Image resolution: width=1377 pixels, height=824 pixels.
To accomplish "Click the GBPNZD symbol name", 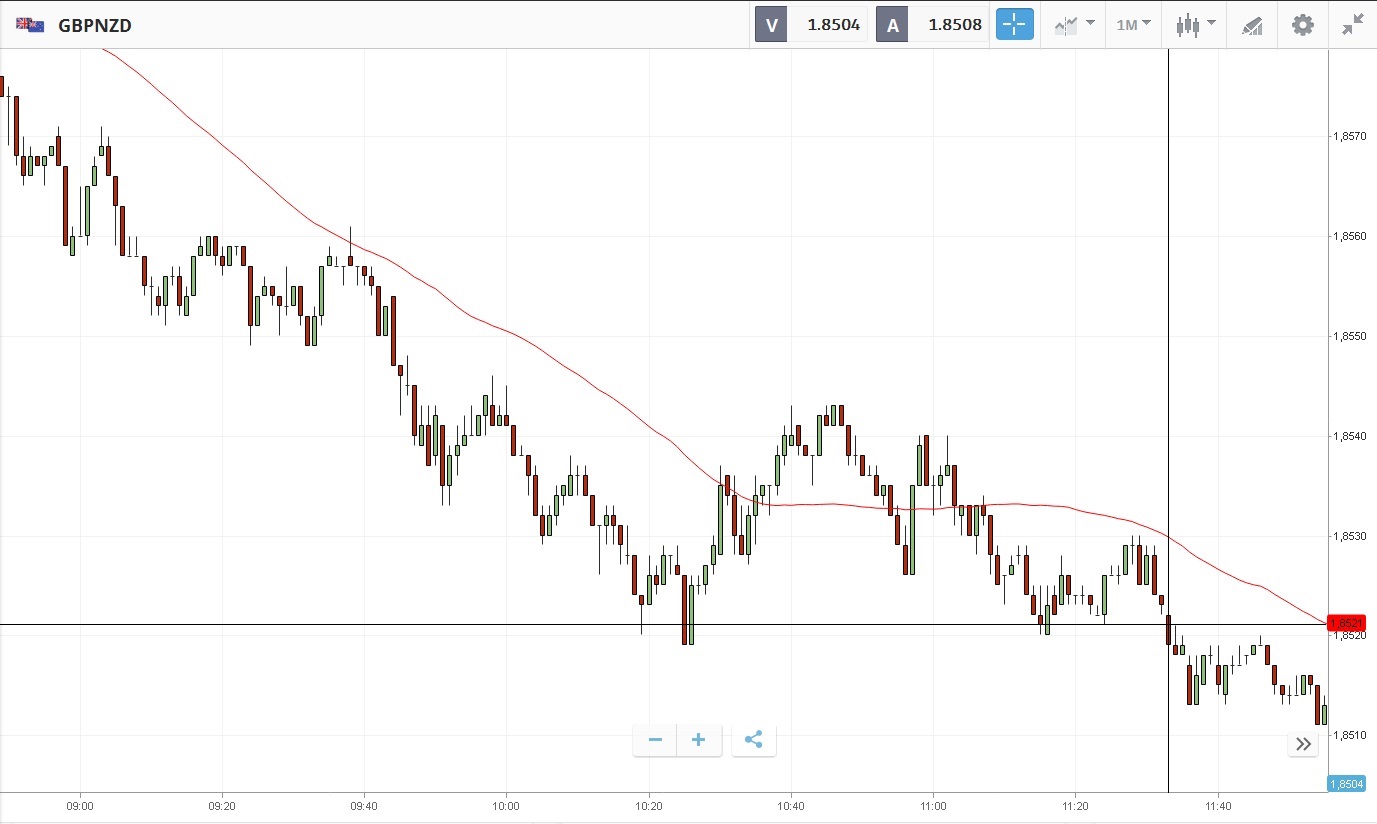I will pos(95,25).
